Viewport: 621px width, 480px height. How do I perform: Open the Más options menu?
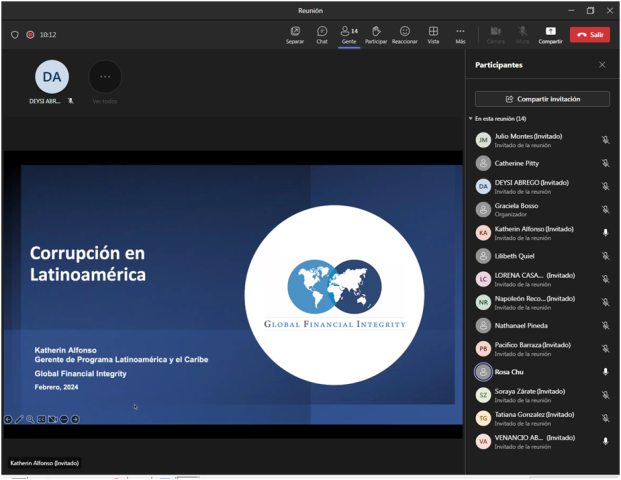pos(460,35)
